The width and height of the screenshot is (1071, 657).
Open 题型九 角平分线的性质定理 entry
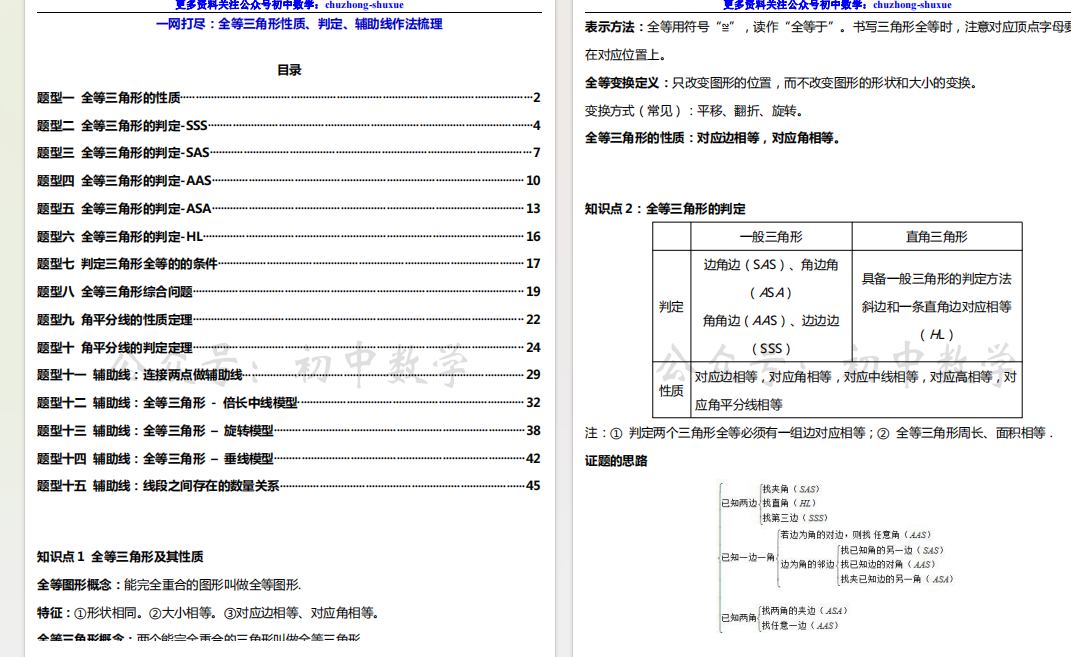288,320
